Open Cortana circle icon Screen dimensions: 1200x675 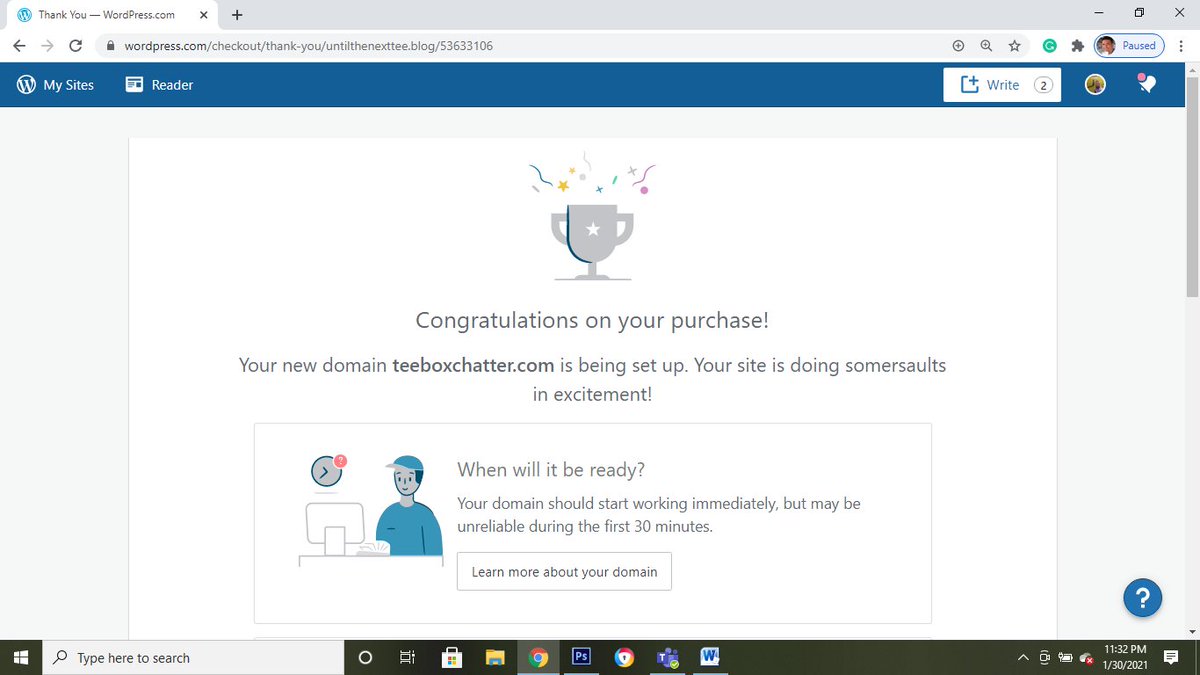coord(365,657)
